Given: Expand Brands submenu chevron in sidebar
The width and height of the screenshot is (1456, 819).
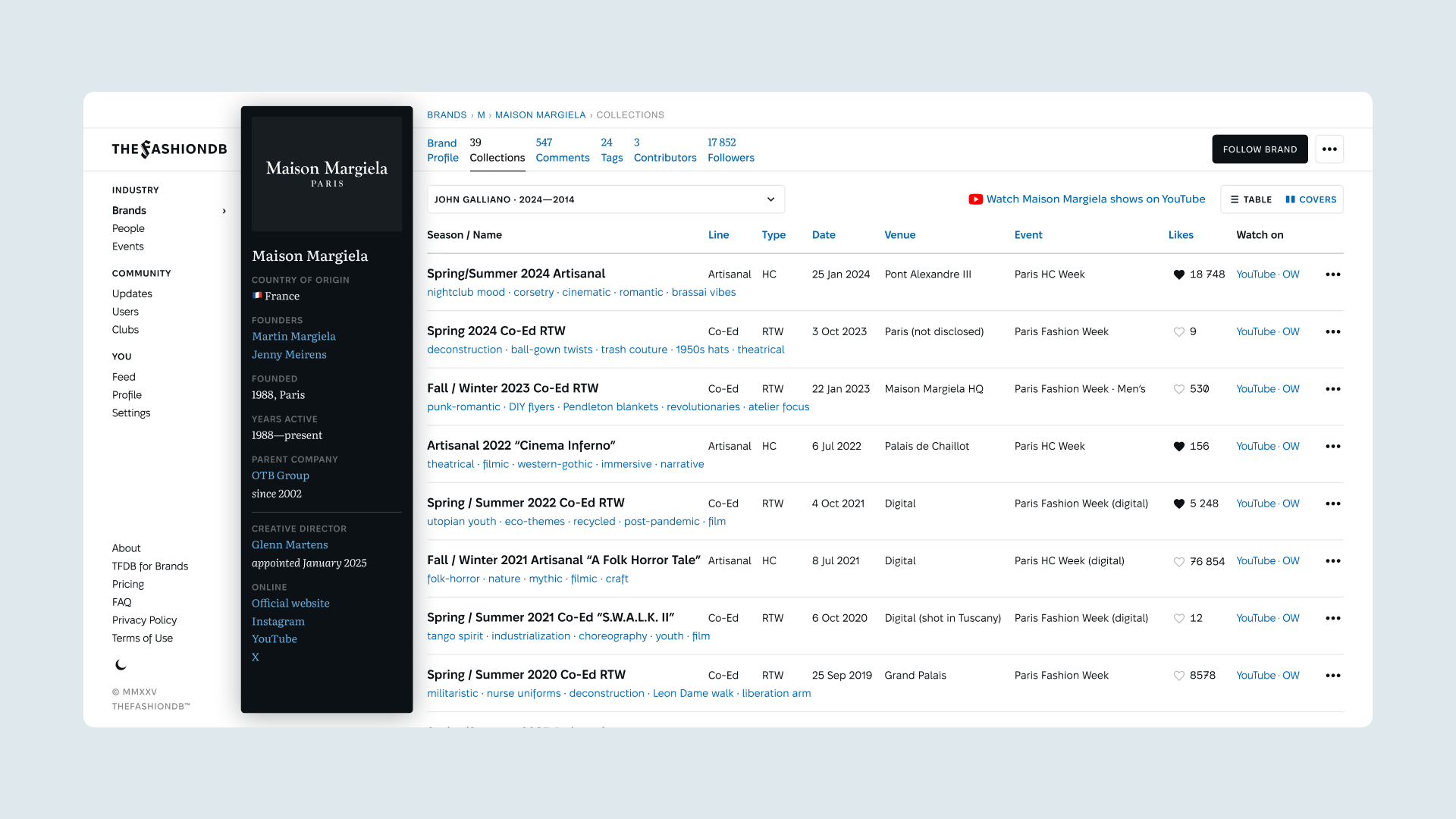Looking at the screenshot, I should point(224,211).
